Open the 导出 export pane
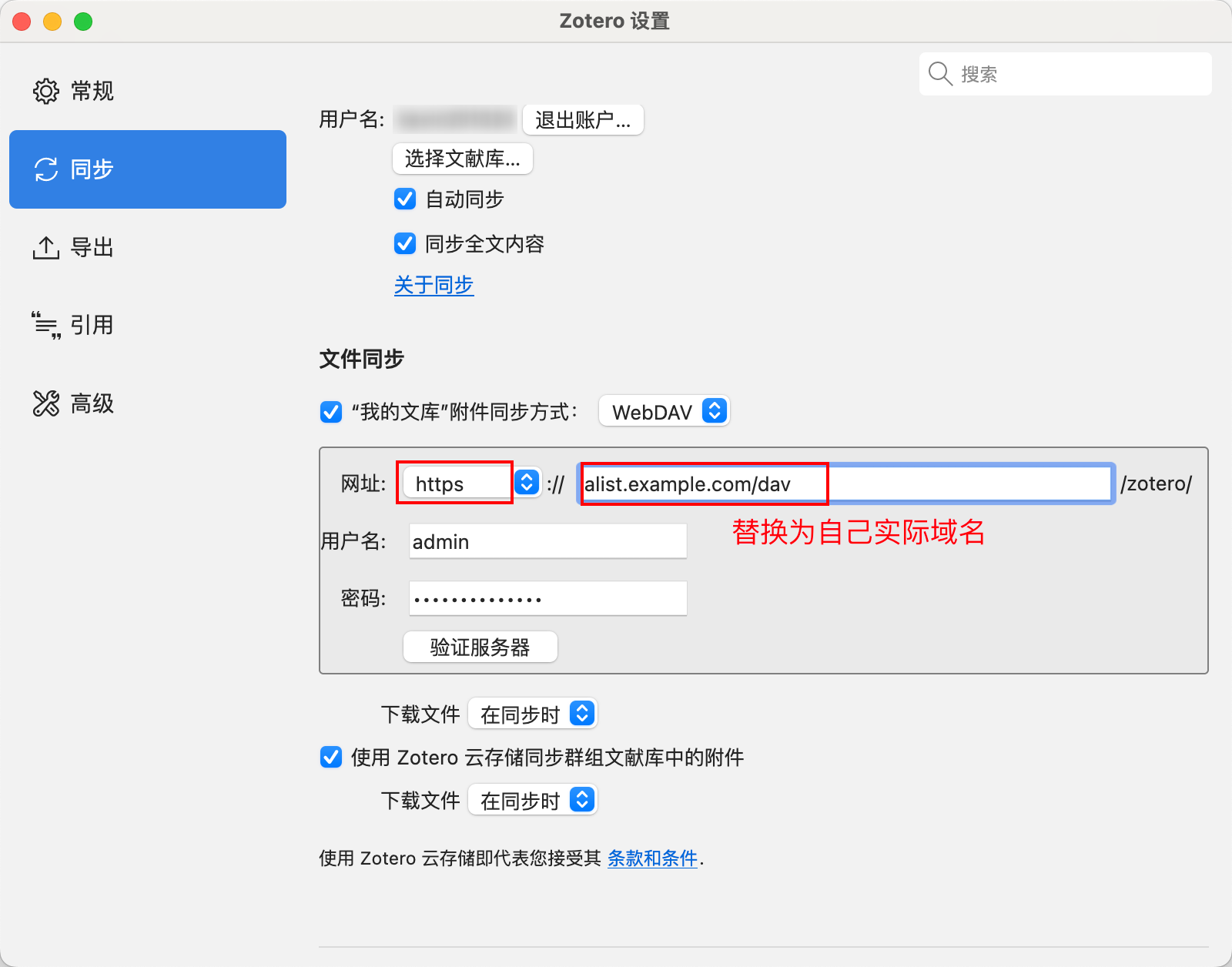1232x967 pixels. (x=148, y=247)
